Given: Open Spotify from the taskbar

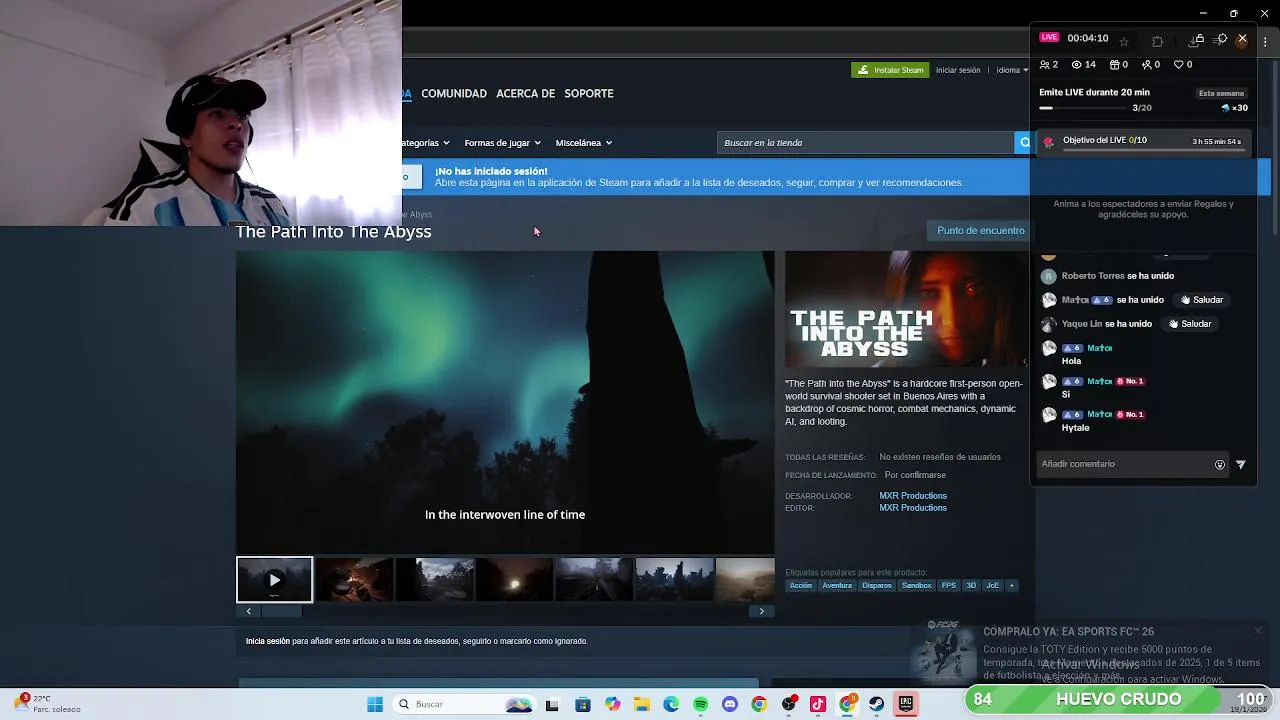Looking at the screenshot, I should click(x=700, y=704).
